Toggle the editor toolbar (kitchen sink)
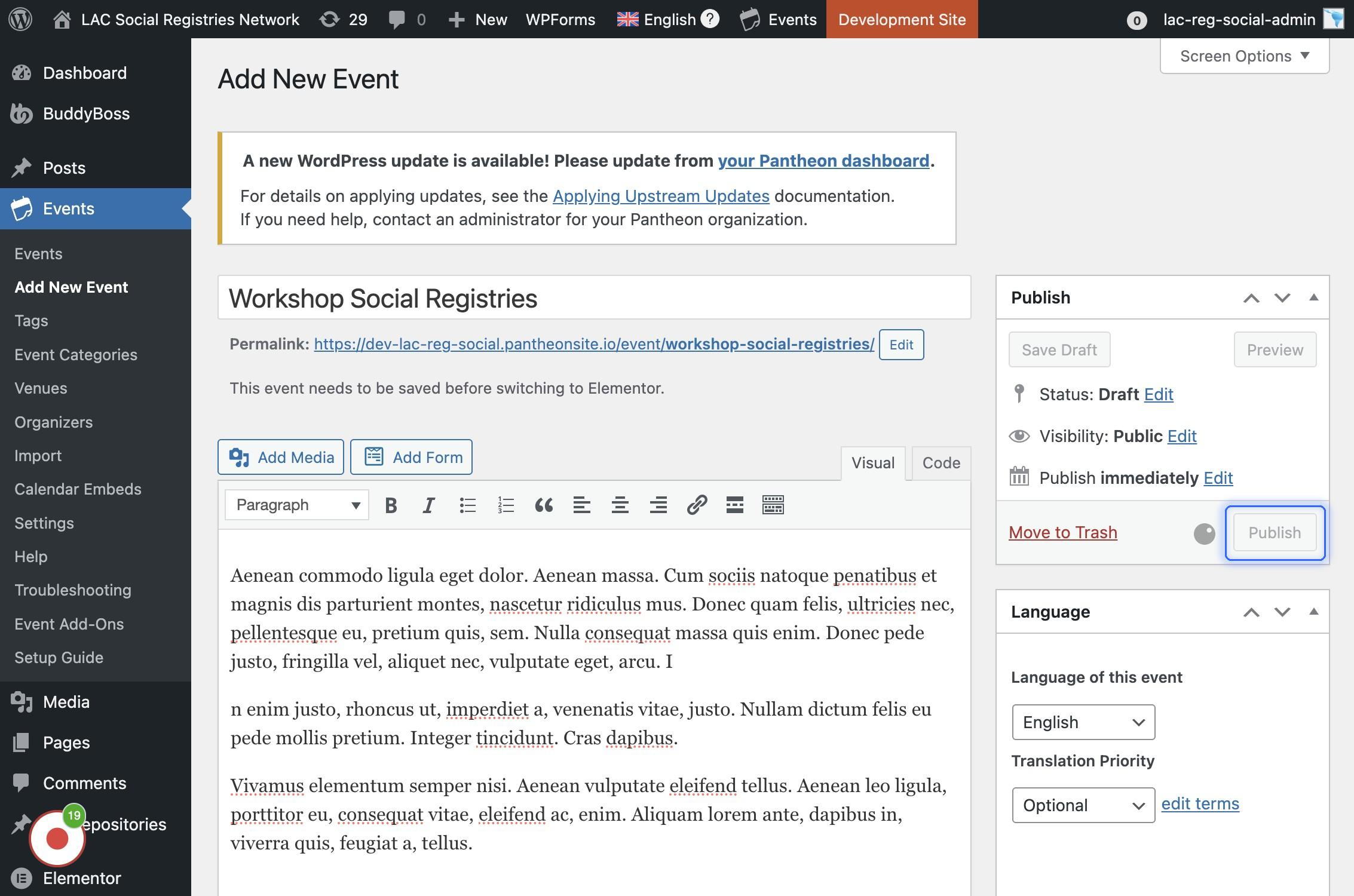The height and width of the screenshot is (896, 1354). click(773, 505)
